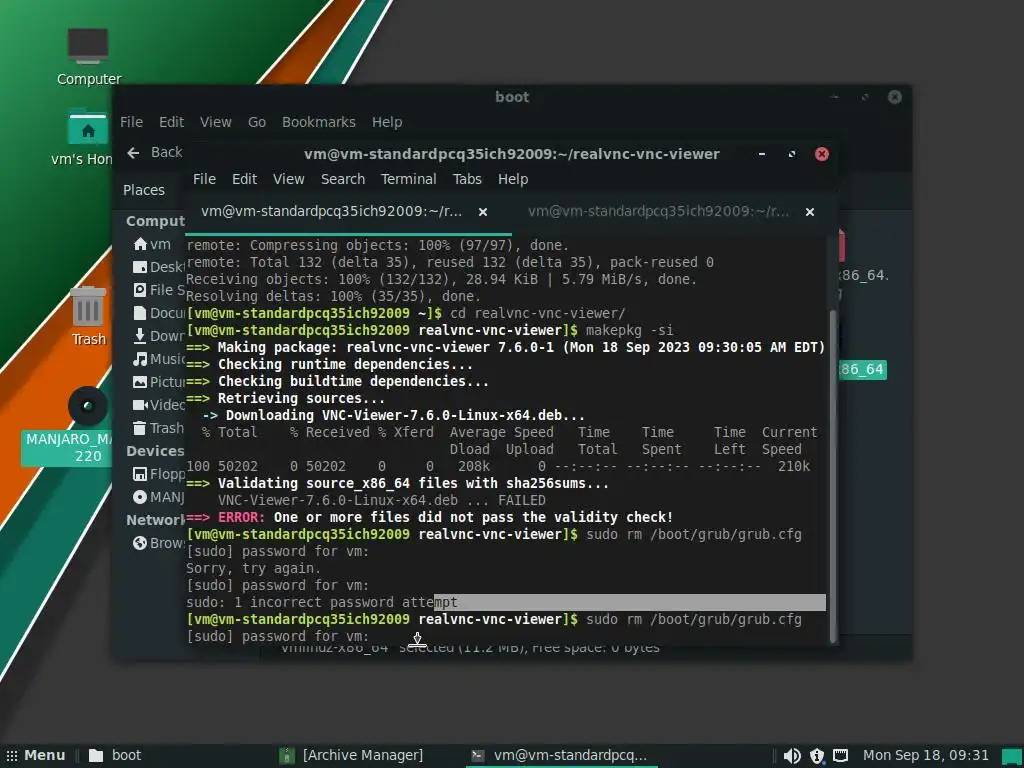Click the terminal vertical scrollbar
The image size is (1024, 768).
(x=832, y=475)
